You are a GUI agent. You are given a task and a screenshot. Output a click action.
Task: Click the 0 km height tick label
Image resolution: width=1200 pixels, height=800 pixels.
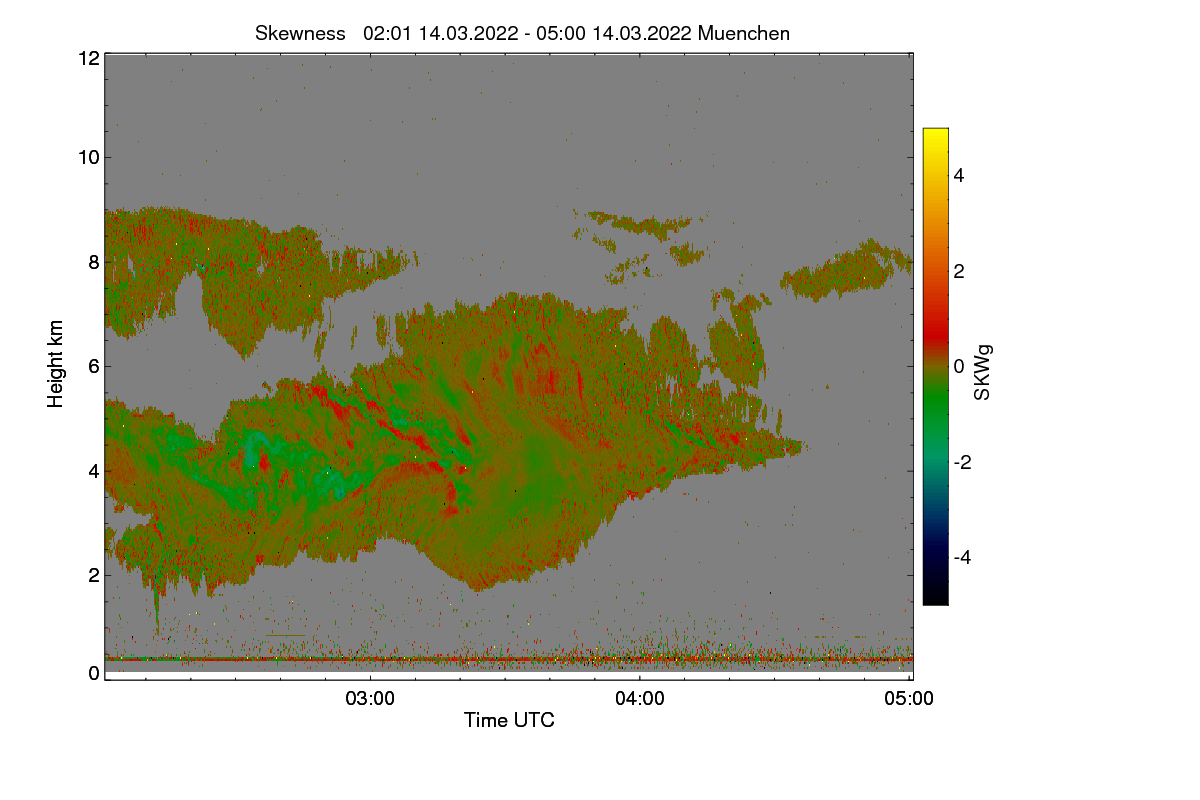93,673
